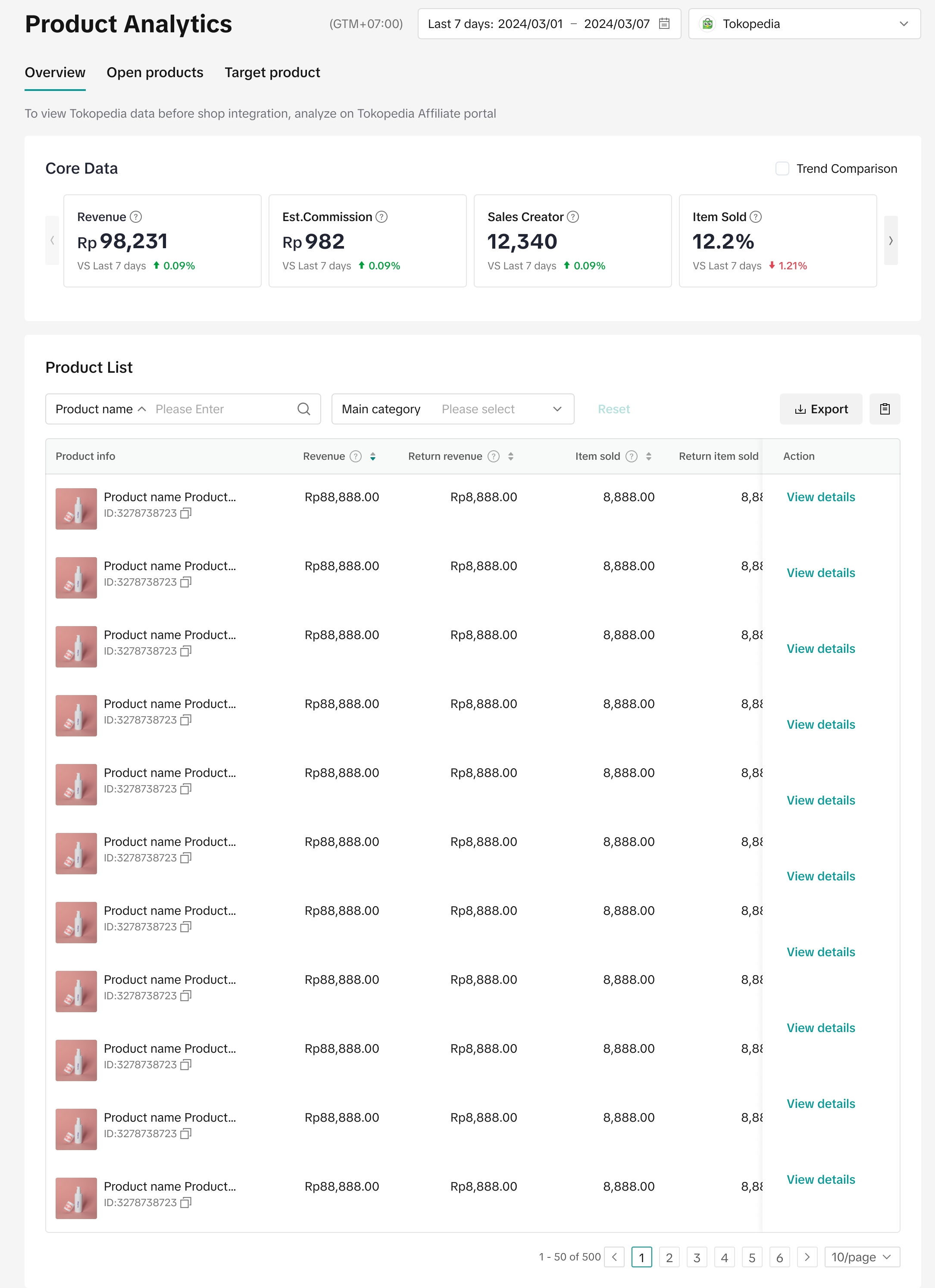The image size is (935, 1288).
Task: Sort table by Revenue column
Action: 372,457
